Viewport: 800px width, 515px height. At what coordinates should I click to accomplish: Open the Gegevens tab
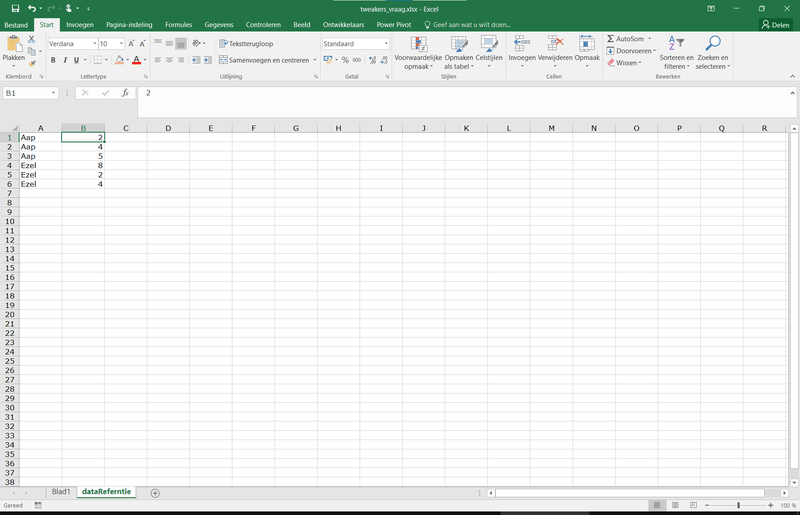(219, 24)
